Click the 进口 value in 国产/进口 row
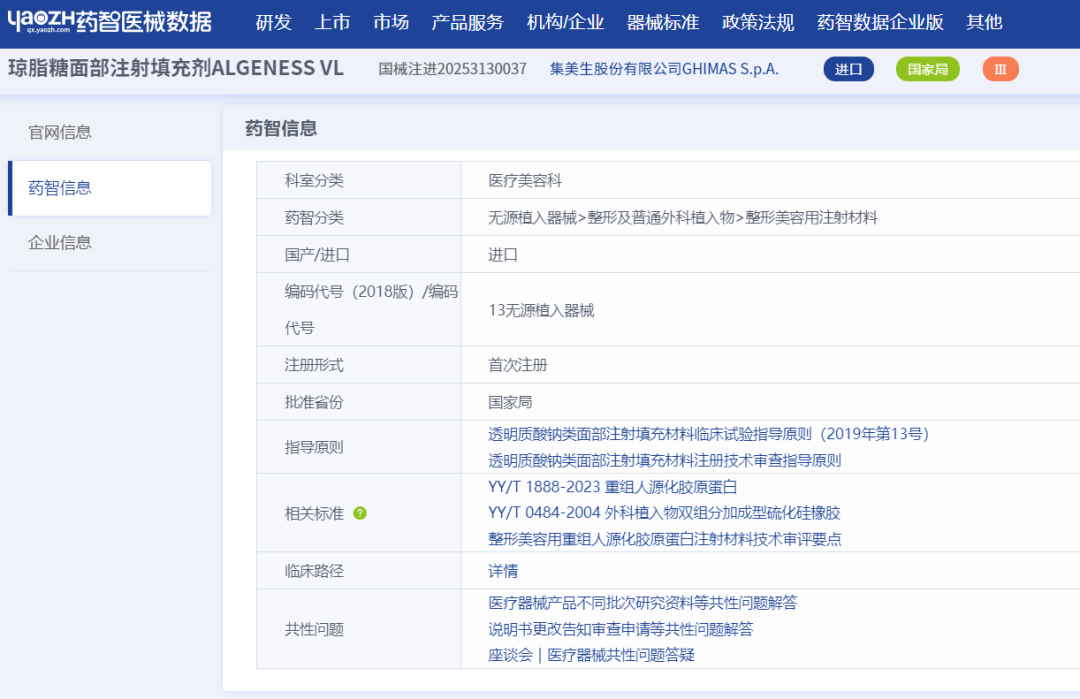Screen dimensions: 1080x699 (503, 255)
